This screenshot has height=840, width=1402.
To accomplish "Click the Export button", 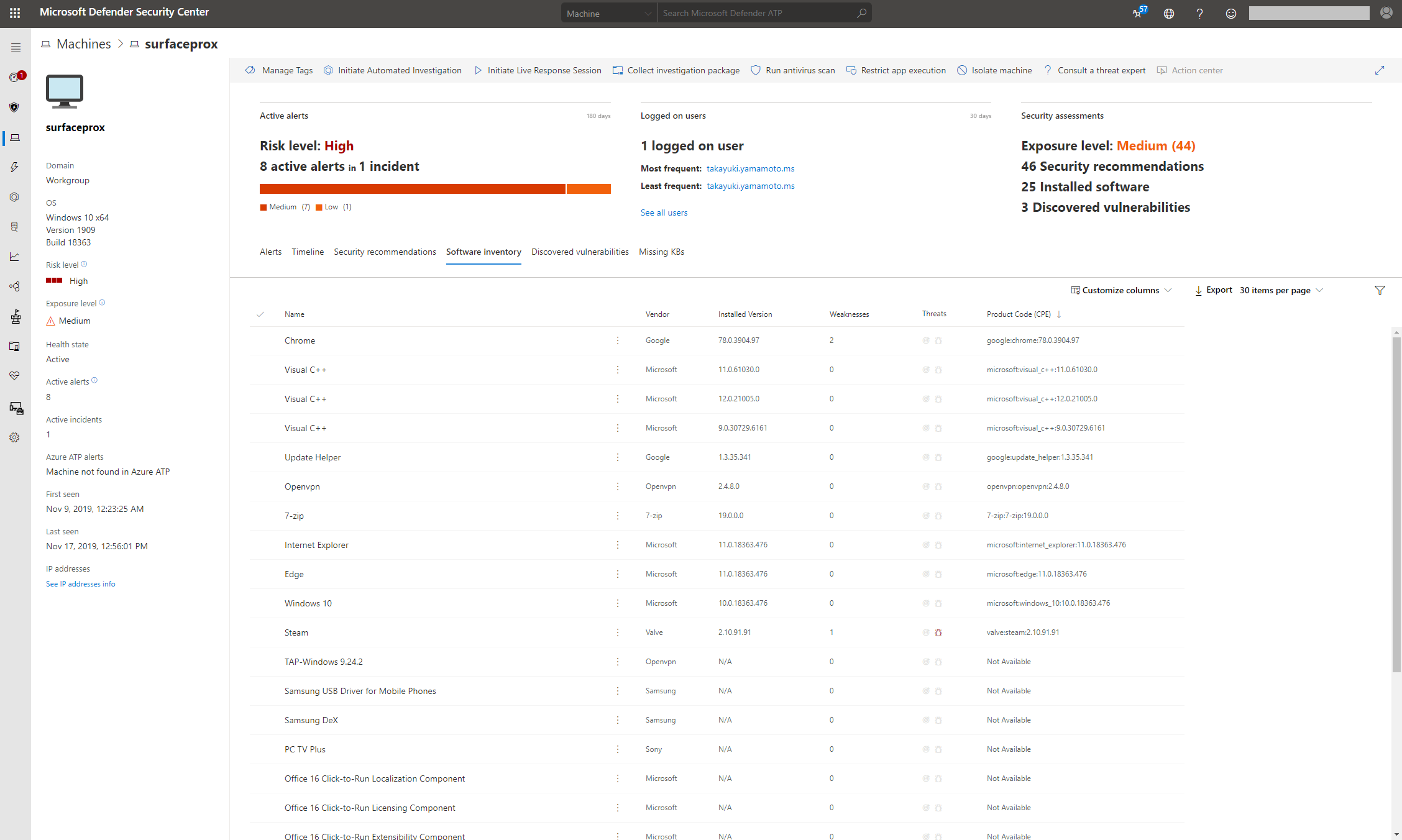I will point(1213,290).
